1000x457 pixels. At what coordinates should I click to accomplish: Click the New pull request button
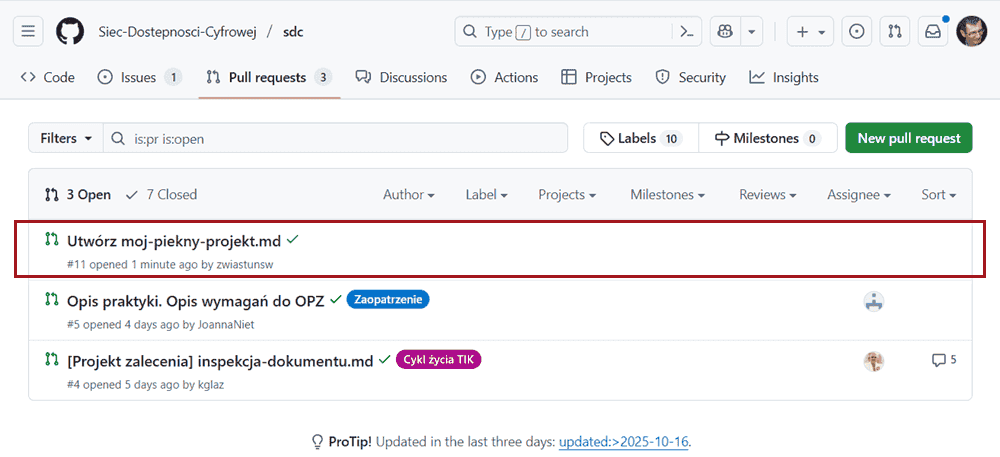(909, 139)
